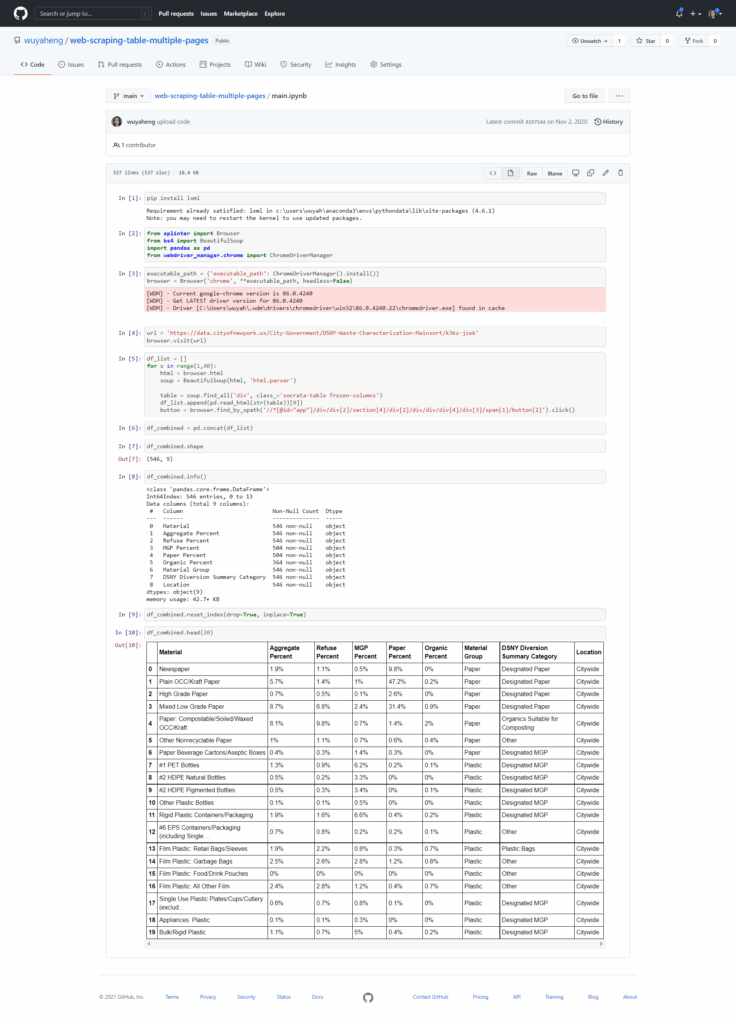Open the latest commit hash link
The height and width of the screenshot is (1024, 736).
(535, 121)
